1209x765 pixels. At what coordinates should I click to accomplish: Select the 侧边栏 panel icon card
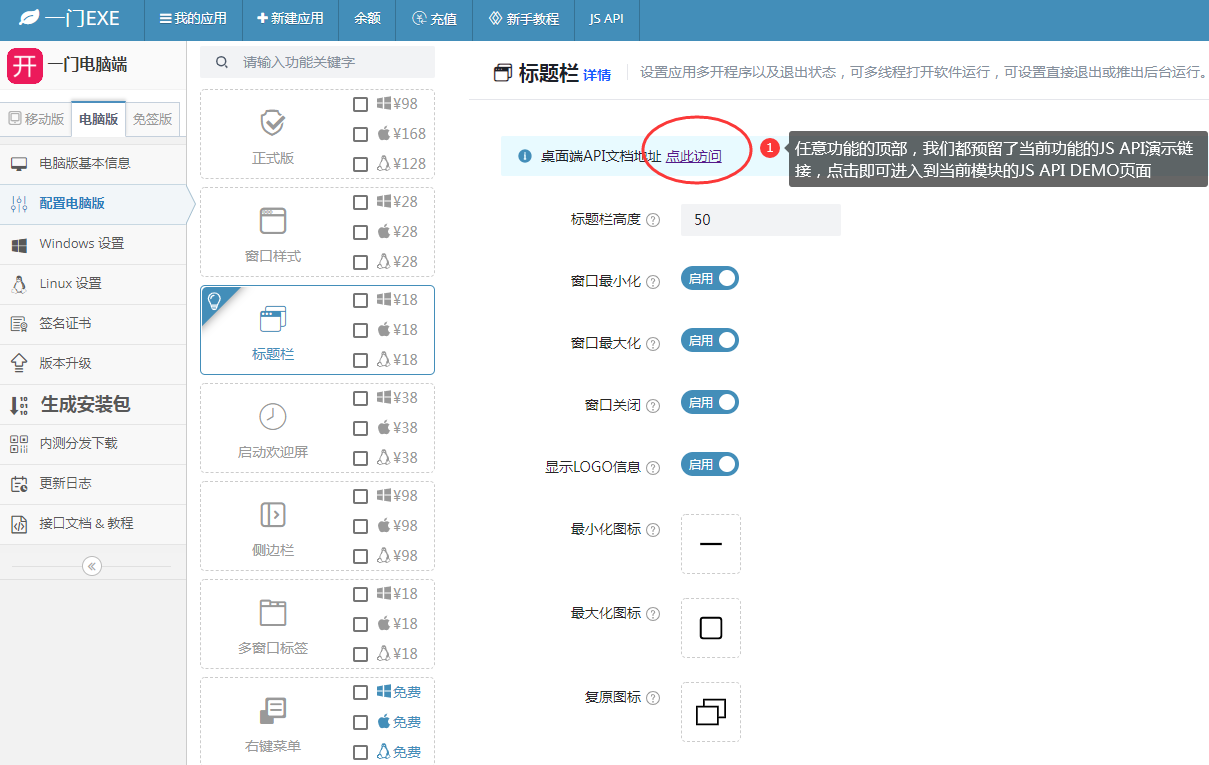273,514
